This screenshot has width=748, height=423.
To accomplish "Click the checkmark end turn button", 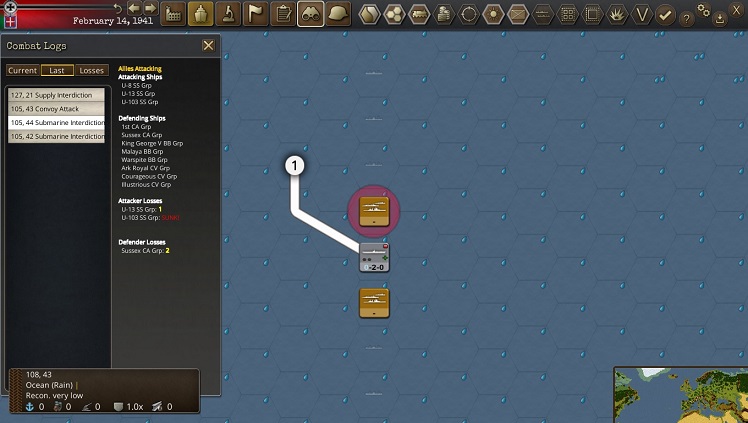I will coord(665,15).
